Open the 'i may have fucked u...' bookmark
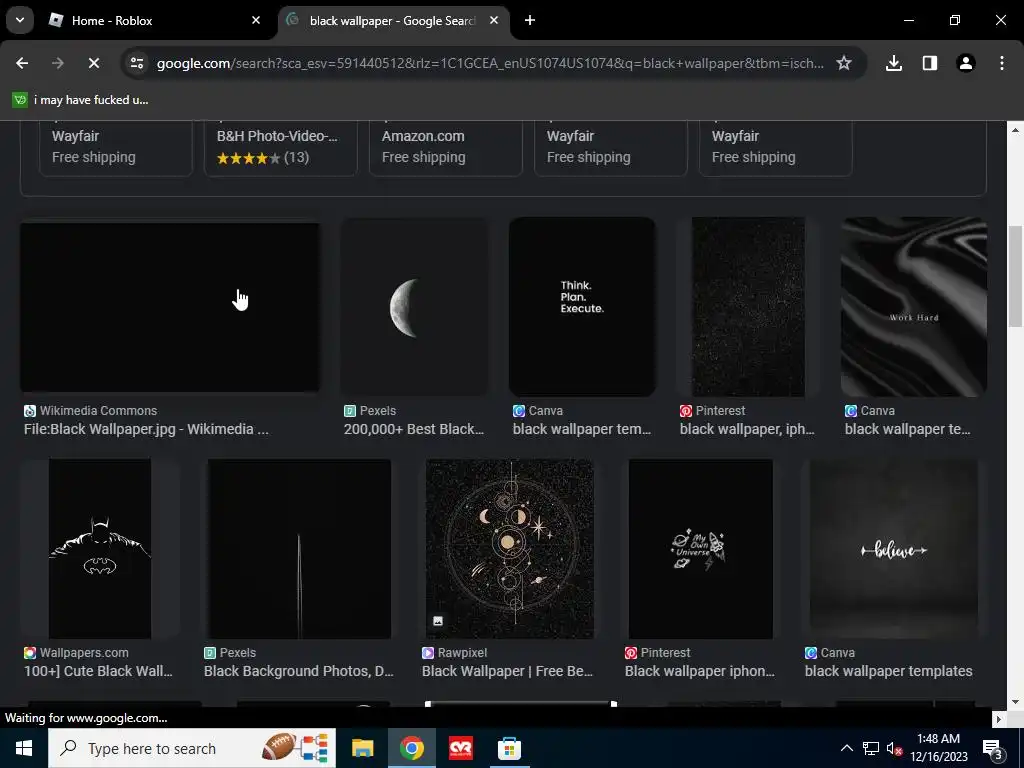Screen dimensions: 1024x768 tap(81, 100)
